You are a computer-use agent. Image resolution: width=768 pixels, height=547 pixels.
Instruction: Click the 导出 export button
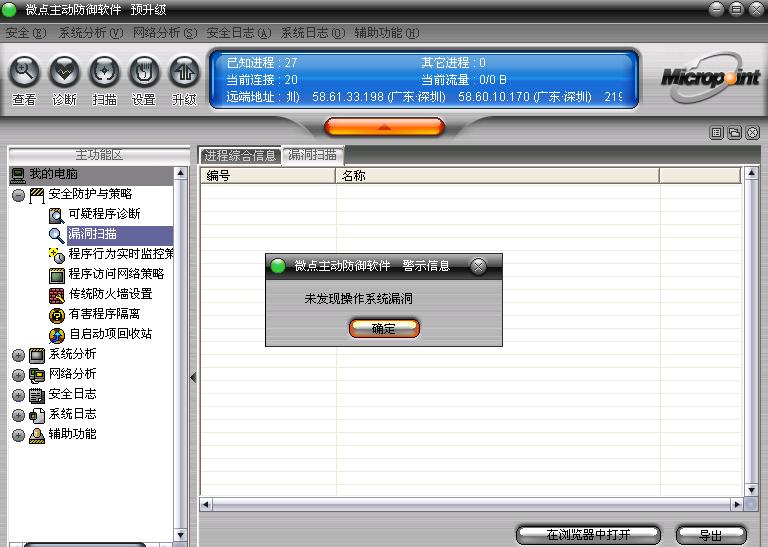(x=711, y=535)
